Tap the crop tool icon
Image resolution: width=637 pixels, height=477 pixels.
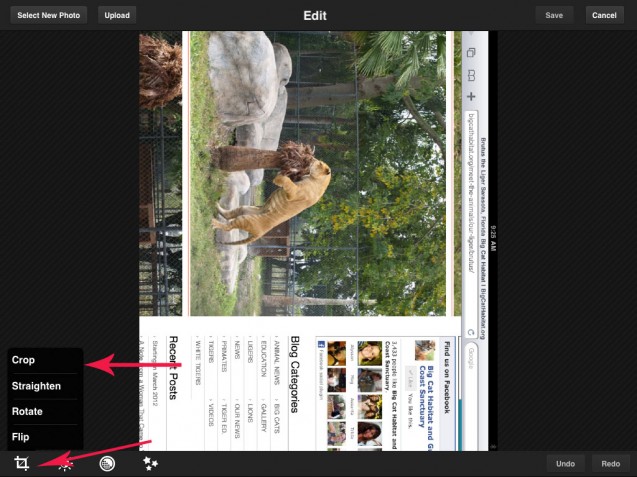click(22, 463)
